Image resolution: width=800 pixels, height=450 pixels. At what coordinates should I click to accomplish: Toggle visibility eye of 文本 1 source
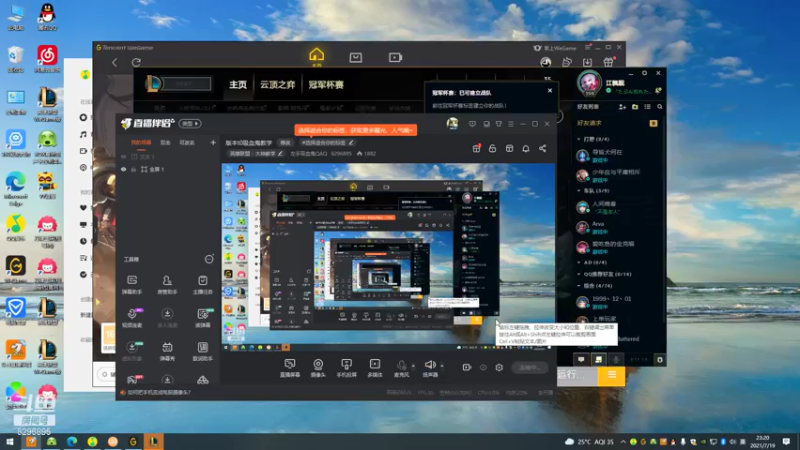tap(123, 157)
